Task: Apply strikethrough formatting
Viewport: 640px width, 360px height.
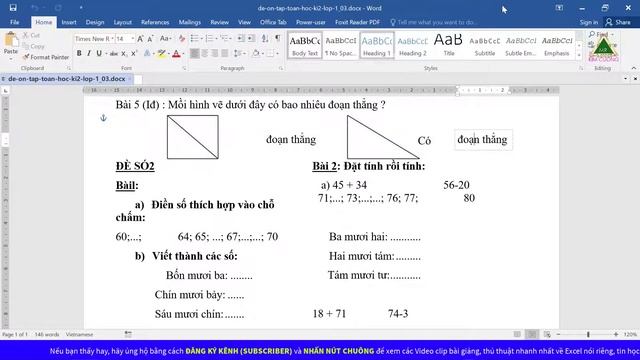Action: [x=114, y=53]
